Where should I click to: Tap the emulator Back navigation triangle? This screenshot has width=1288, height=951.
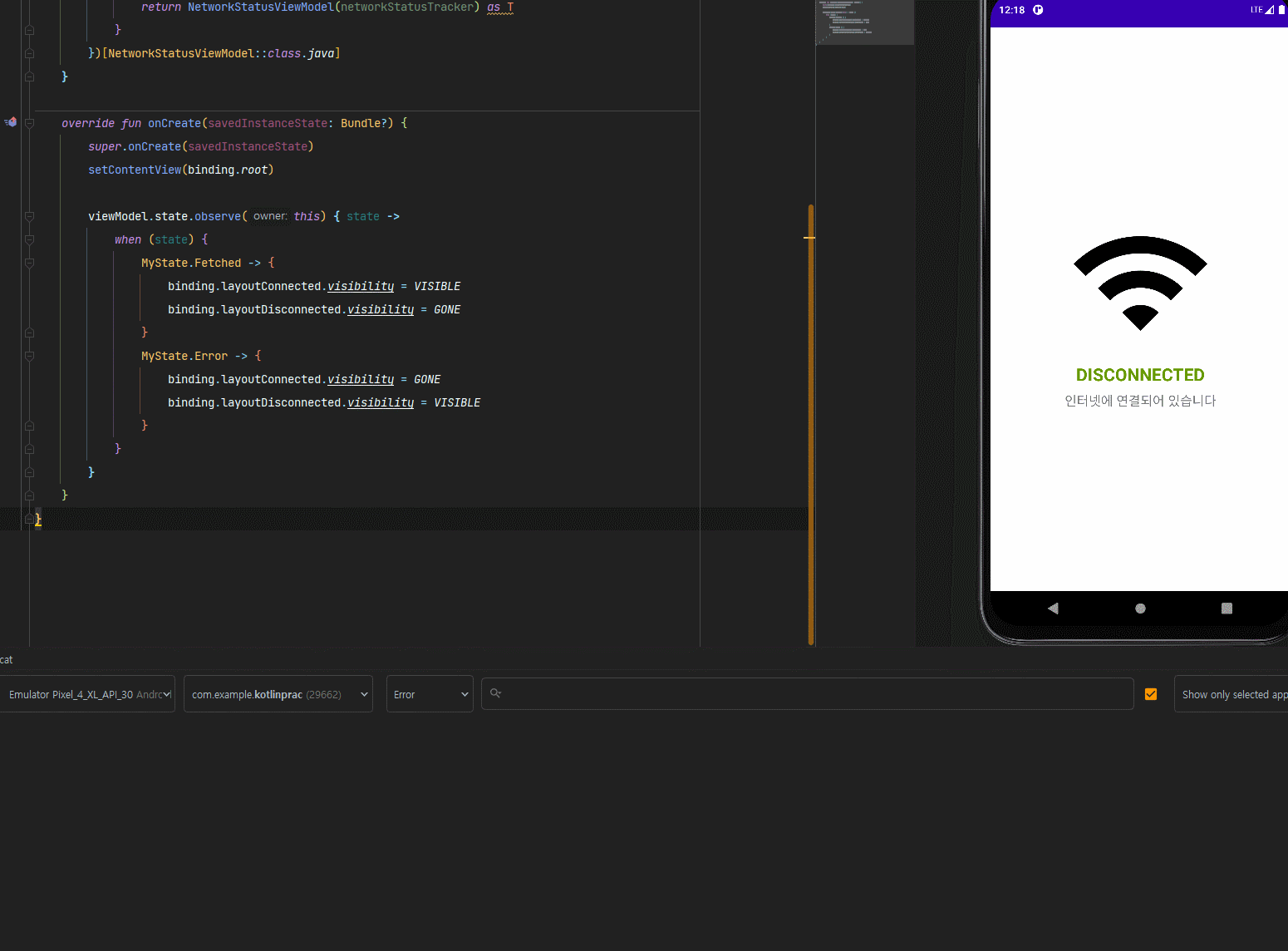click(1053, 609)
